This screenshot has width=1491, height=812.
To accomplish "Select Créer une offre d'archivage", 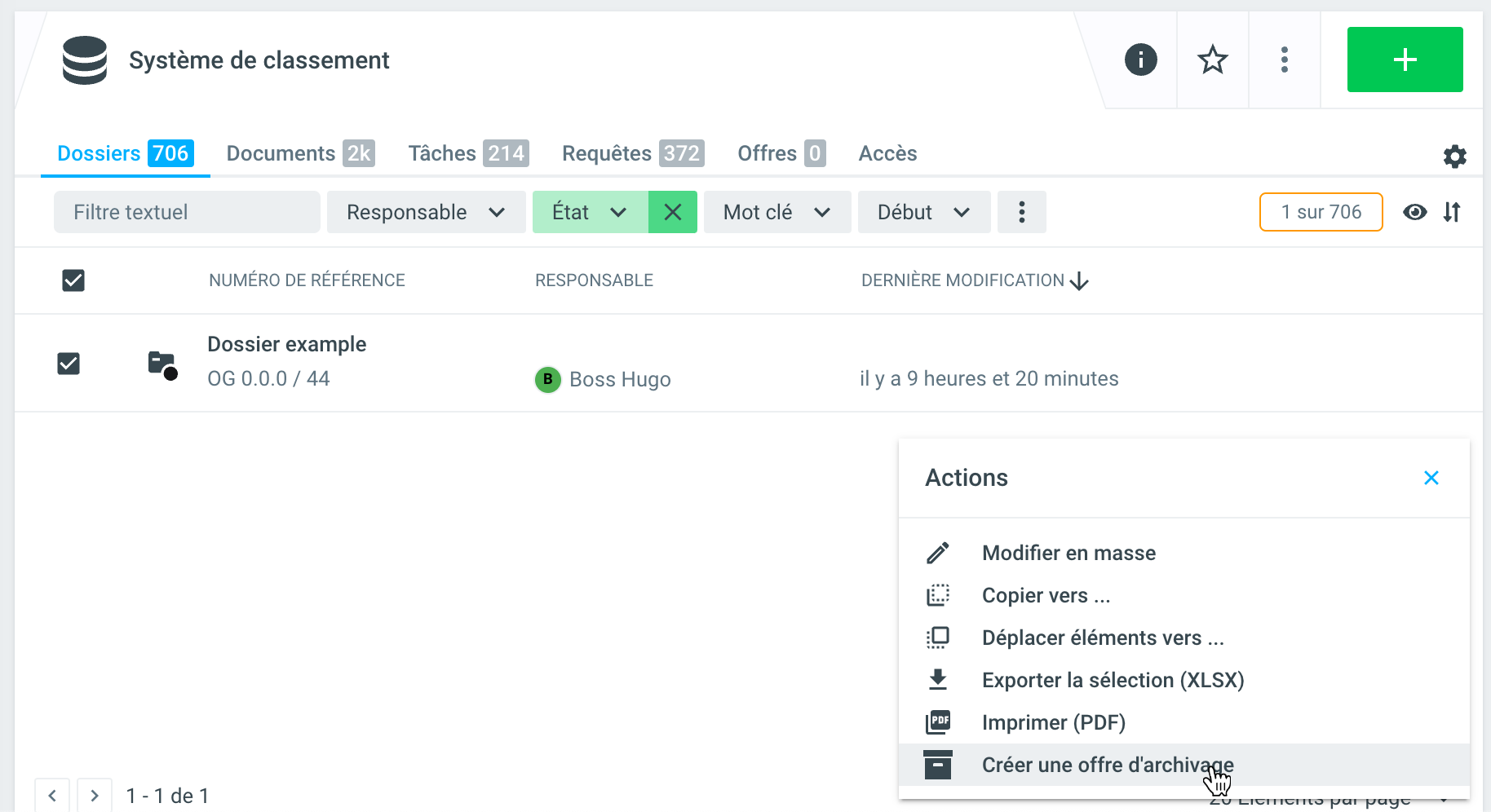I will click(x=1107, y=765).
